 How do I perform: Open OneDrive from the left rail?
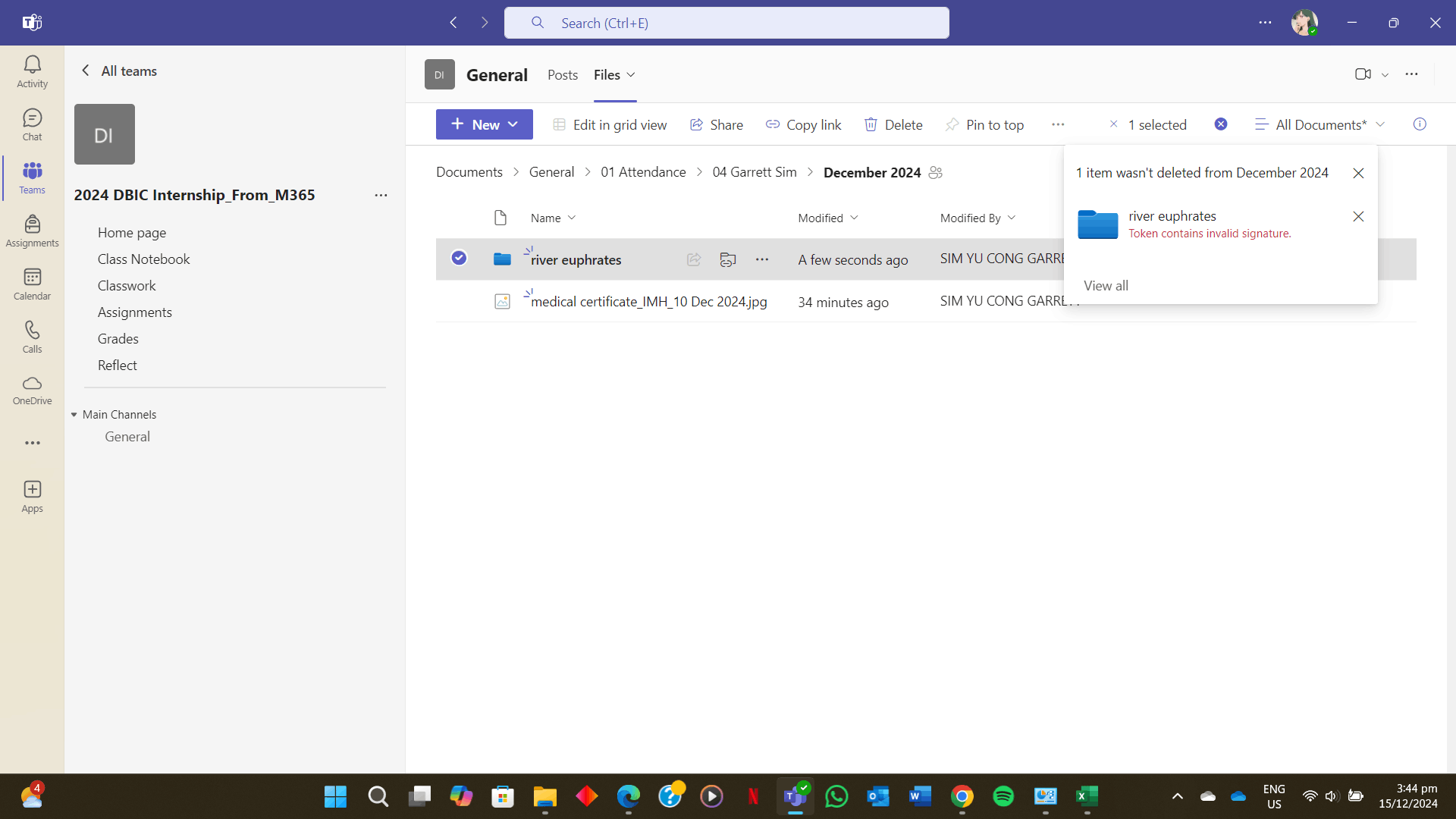[x=32, y=390]
